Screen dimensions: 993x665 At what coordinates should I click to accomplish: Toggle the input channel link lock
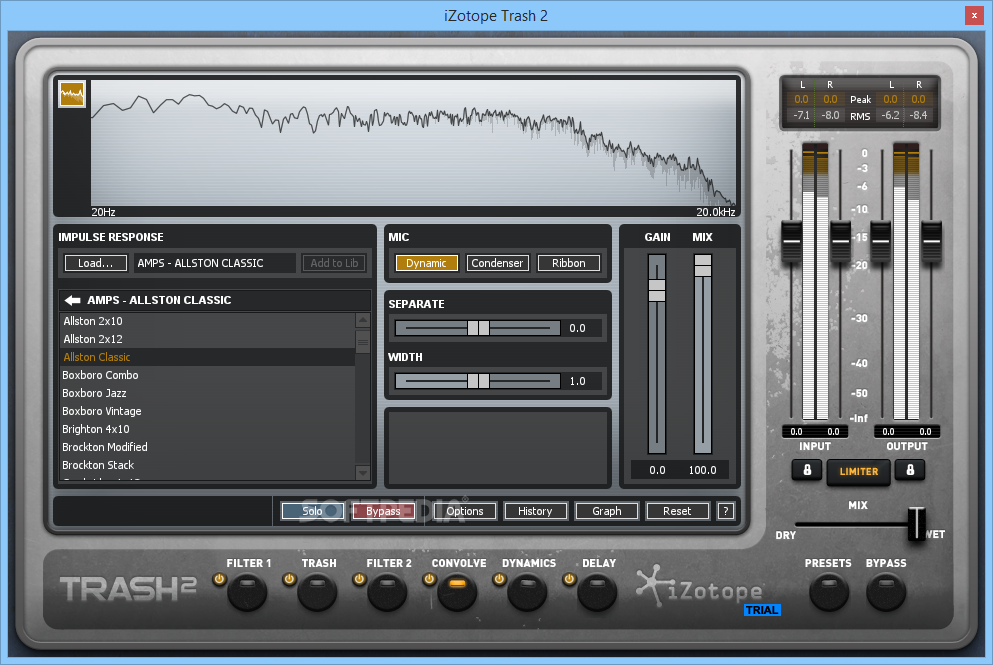[x=807, y=470]
